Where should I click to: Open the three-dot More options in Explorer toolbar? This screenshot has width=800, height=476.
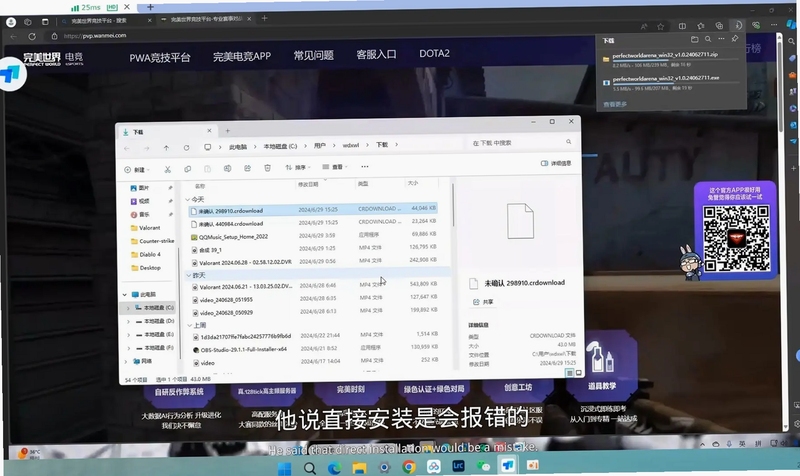(365, 166)
